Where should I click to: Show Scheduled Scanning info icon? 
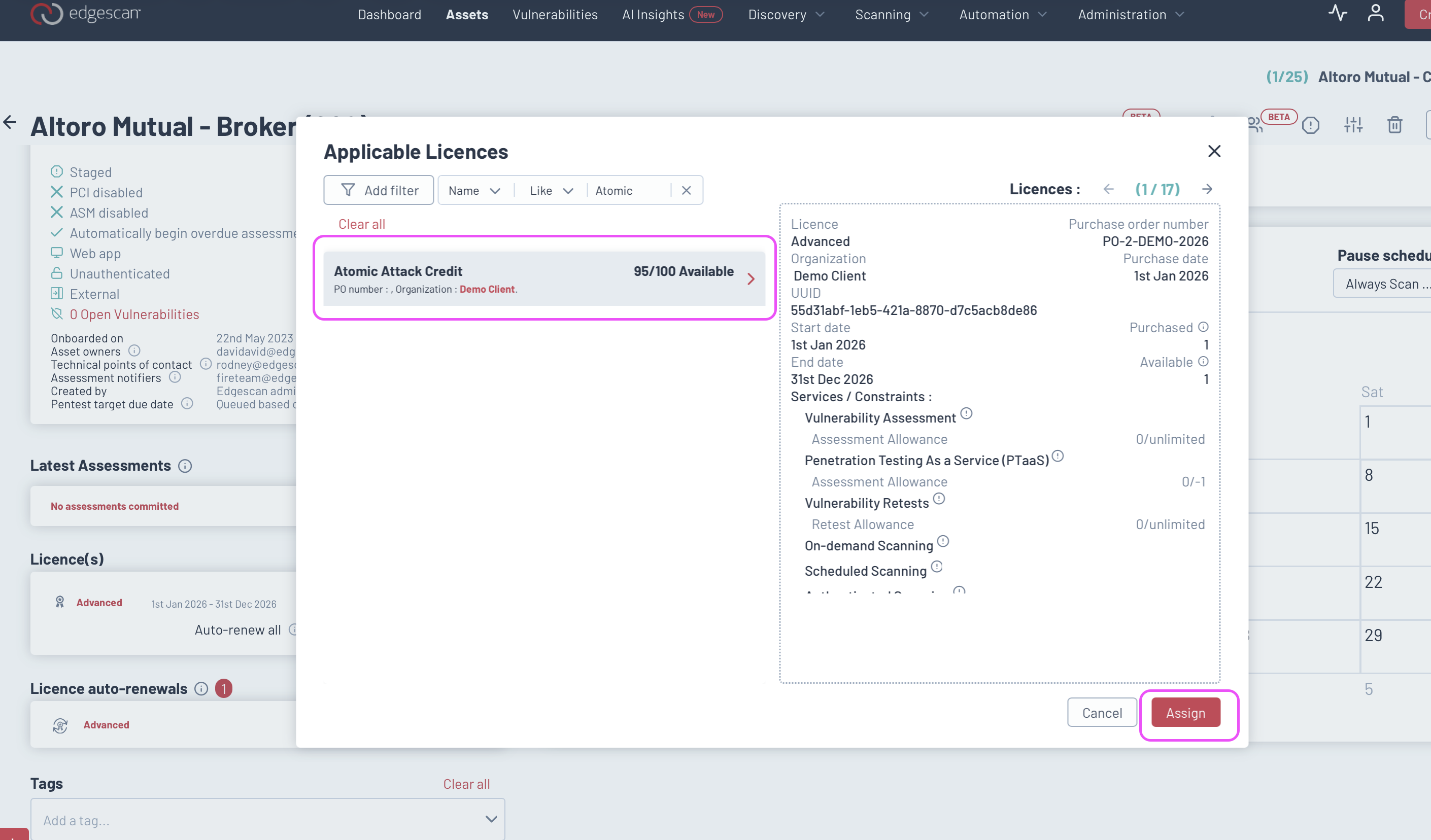tap(936, 567)
